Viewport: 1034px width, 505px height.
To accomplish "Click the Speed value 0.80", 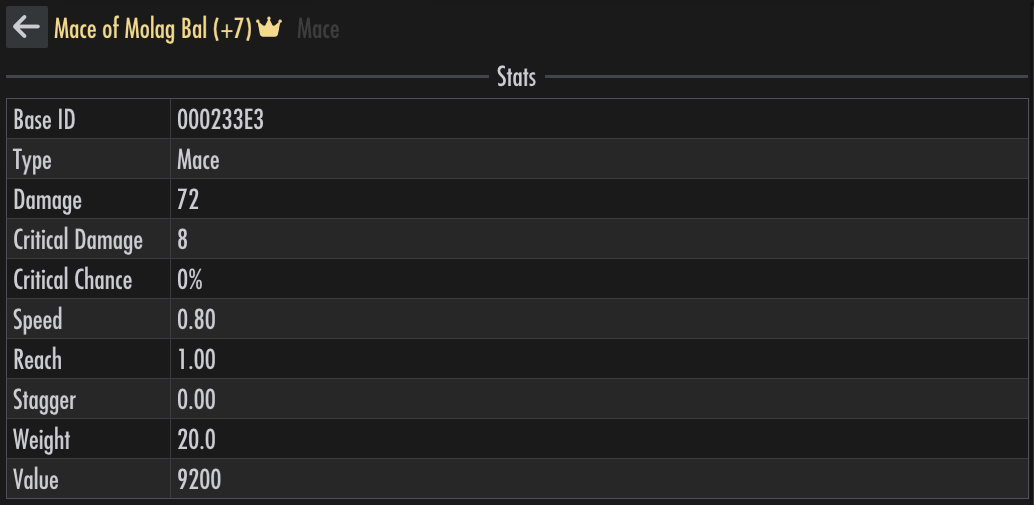I will click(197, 320).
